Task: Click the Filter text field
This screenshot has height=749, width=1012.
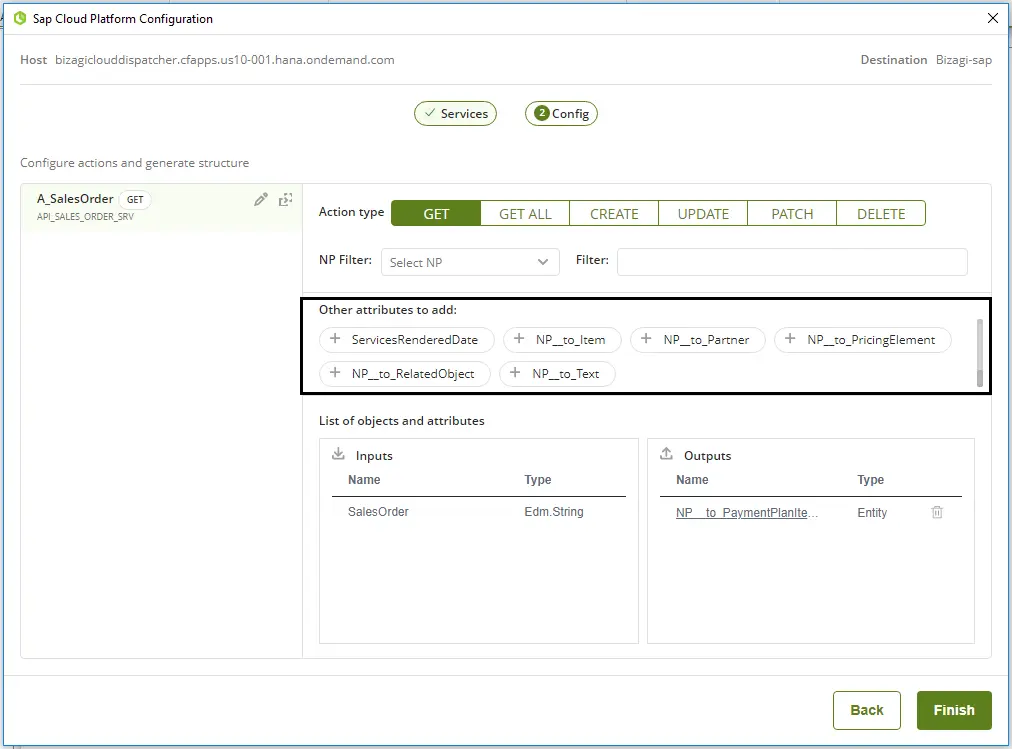Action: (793, 262)
